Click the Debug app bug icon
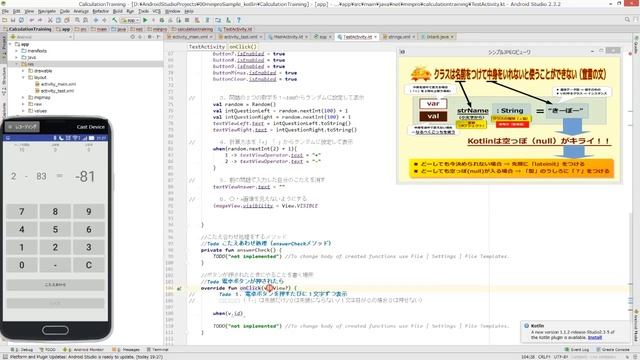Viewport: 640px width, 360px height. coord(162,20)
